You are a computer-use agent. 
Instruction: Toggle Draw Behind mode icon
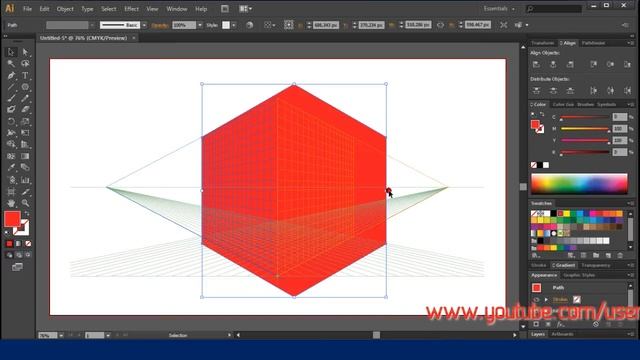pos(18,255)
